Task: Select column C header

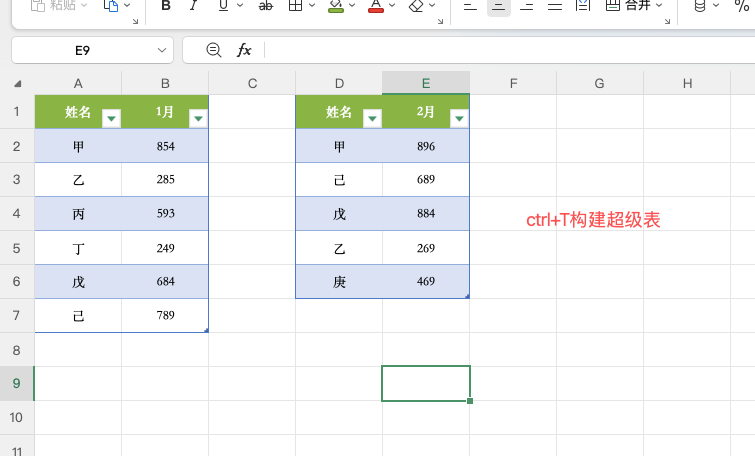Action: 252,83
